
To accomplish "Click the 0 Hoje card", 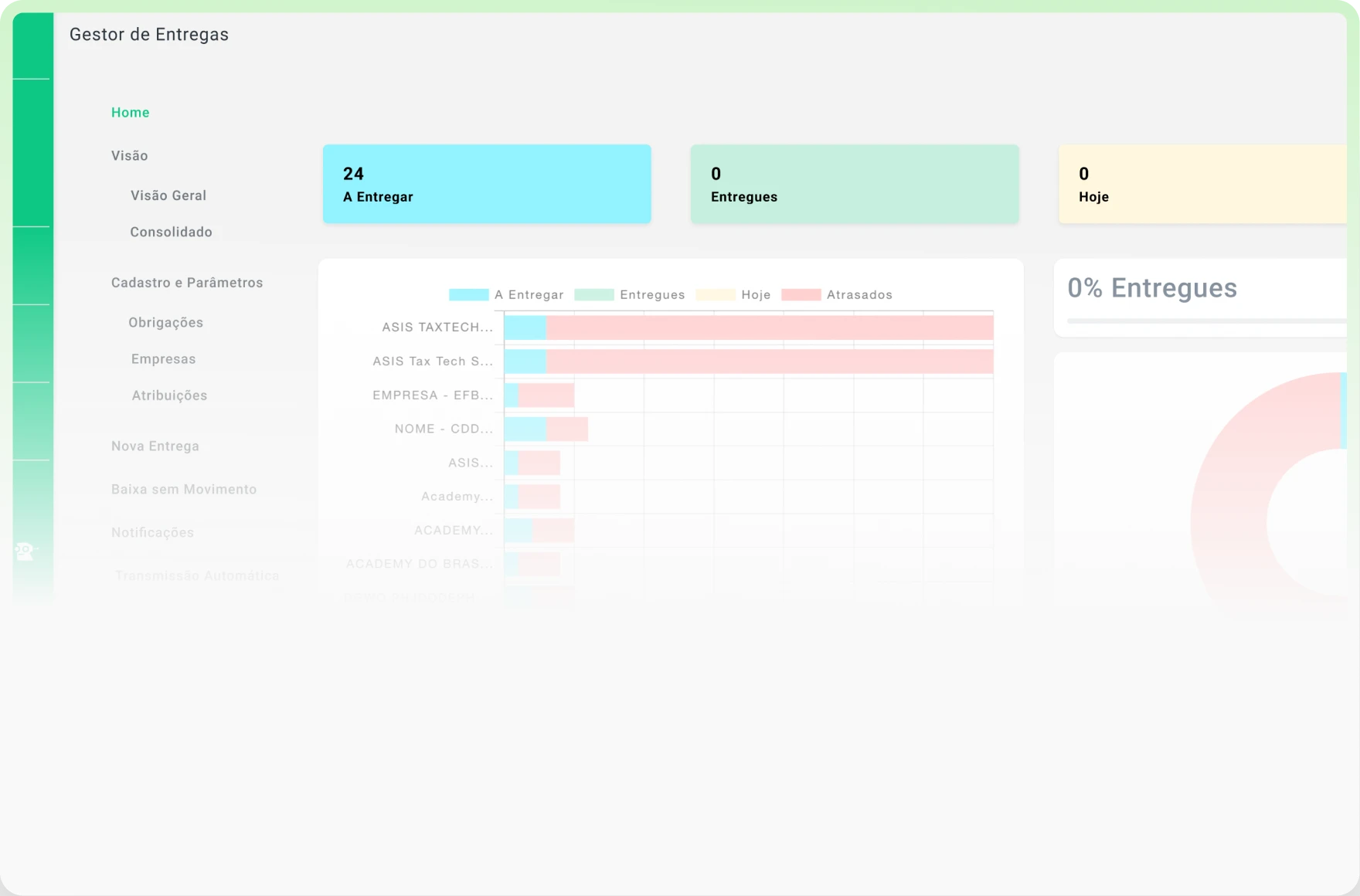I will click(1202, 184).
